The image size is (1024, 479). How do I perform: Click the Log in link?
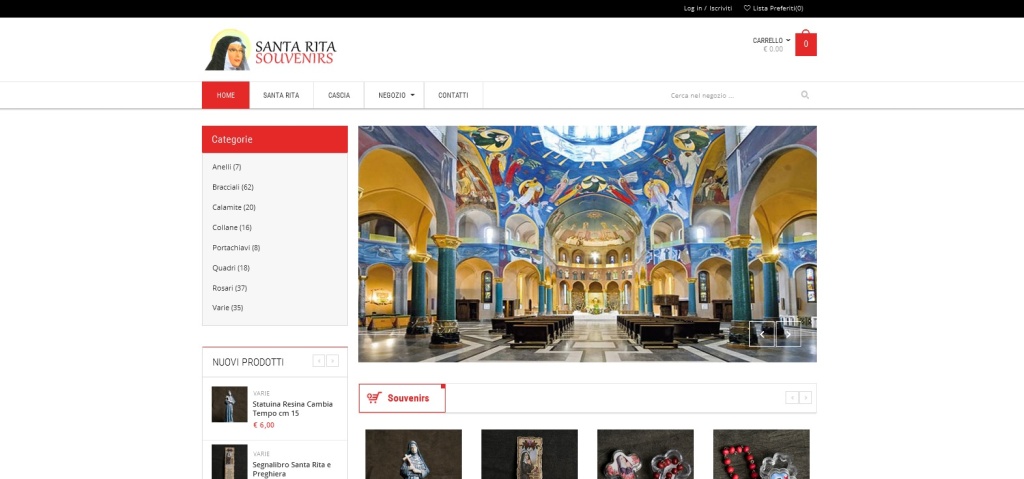(x=692, y=8)
